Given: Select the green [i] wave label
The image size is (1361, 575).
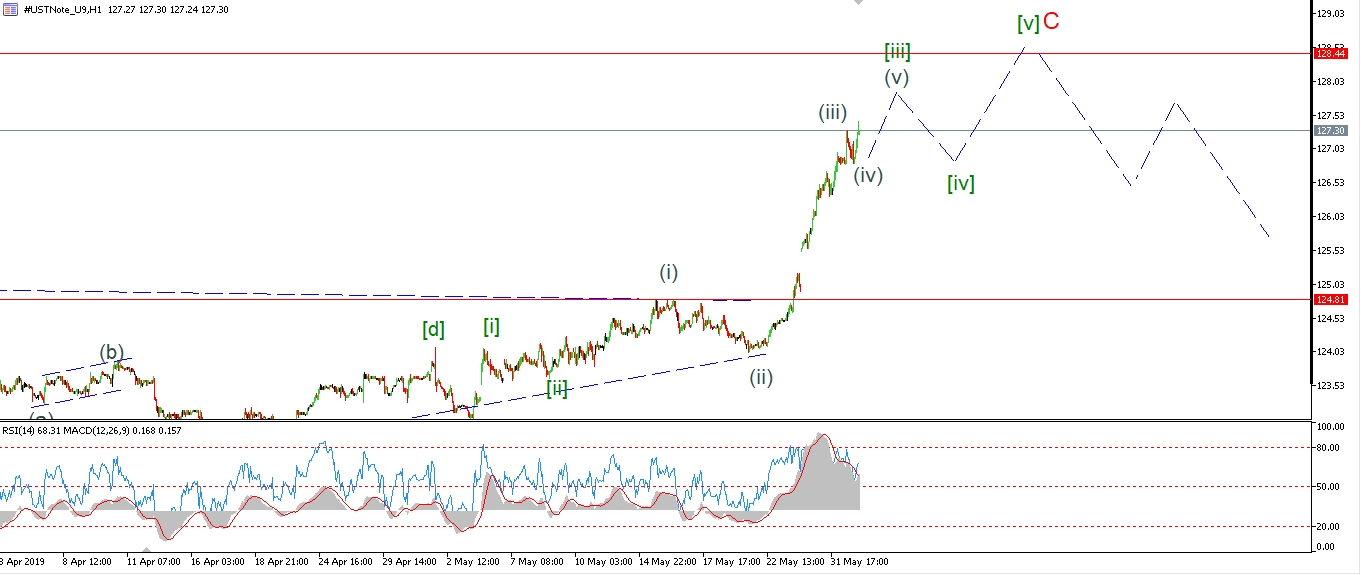Looking at the screenshot, I should (x=491, y=326).
